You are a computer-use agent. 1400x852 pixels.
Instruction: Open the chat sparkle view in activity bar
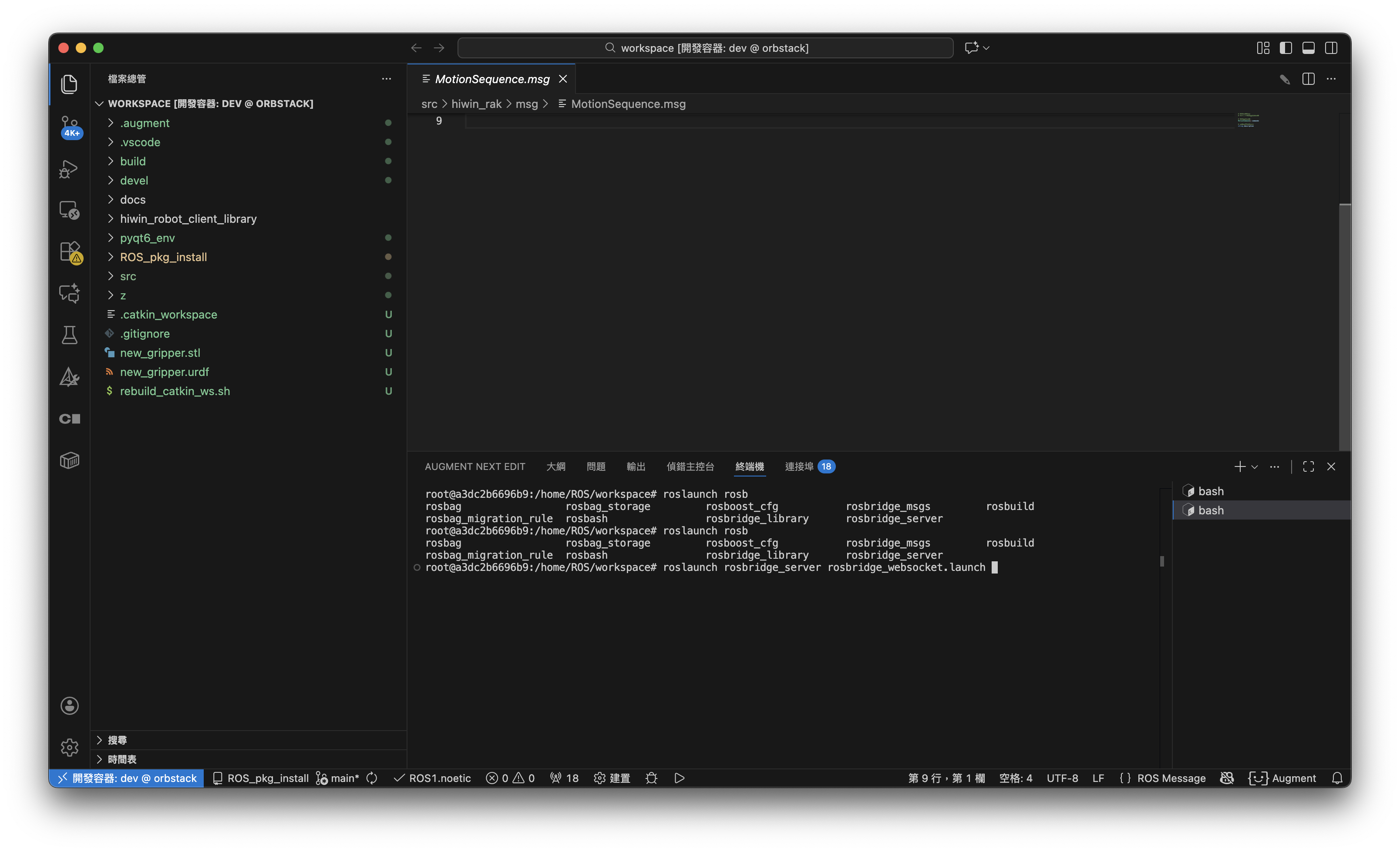click(x=69, y=293)
